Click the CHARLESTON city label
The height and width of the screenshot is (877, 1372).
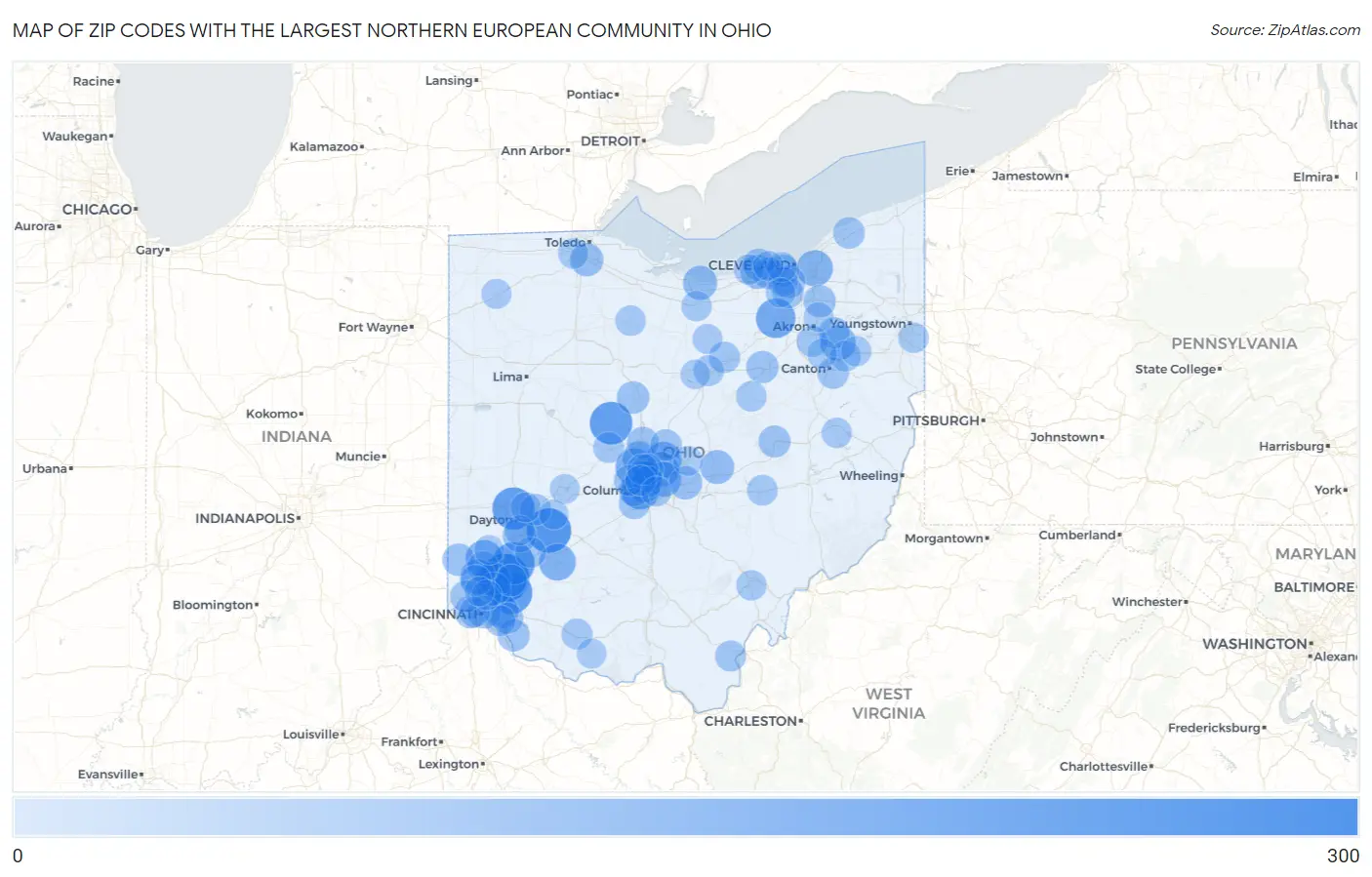click(750, 721)
